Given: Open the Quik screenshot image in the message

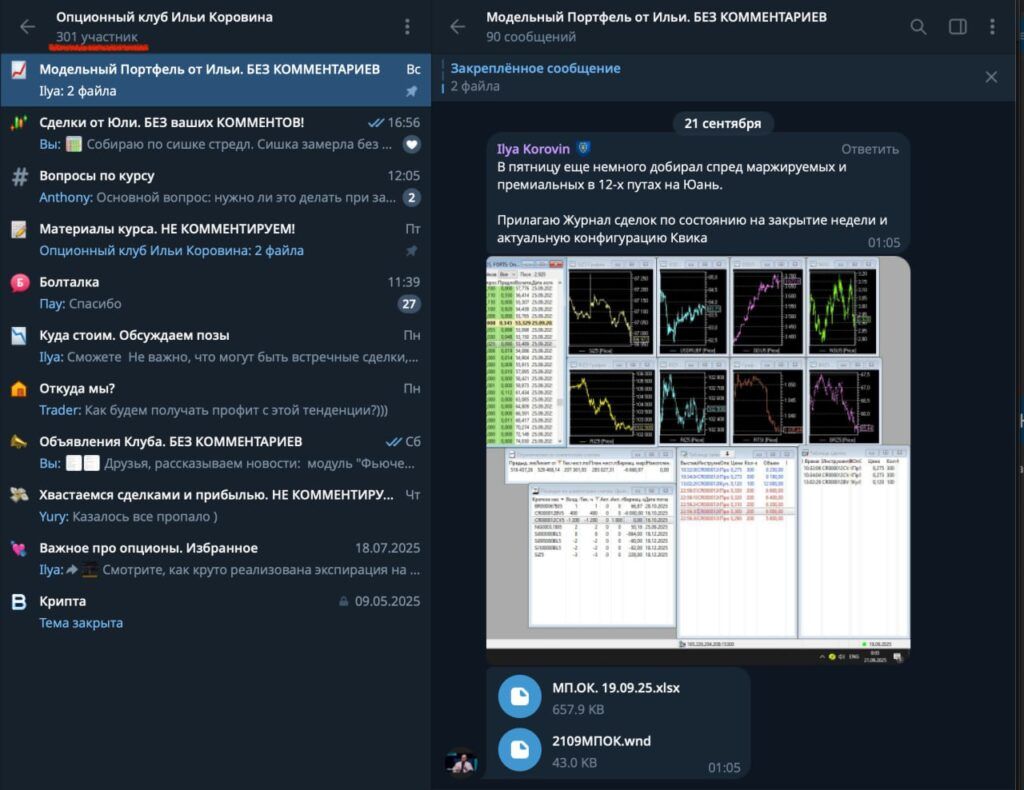Looking at the screenshot, I should (698, 460).
